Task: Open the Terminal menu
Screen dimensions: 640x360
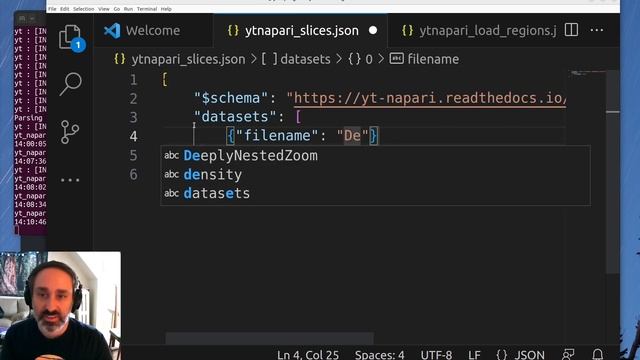Action: [147, 9]
